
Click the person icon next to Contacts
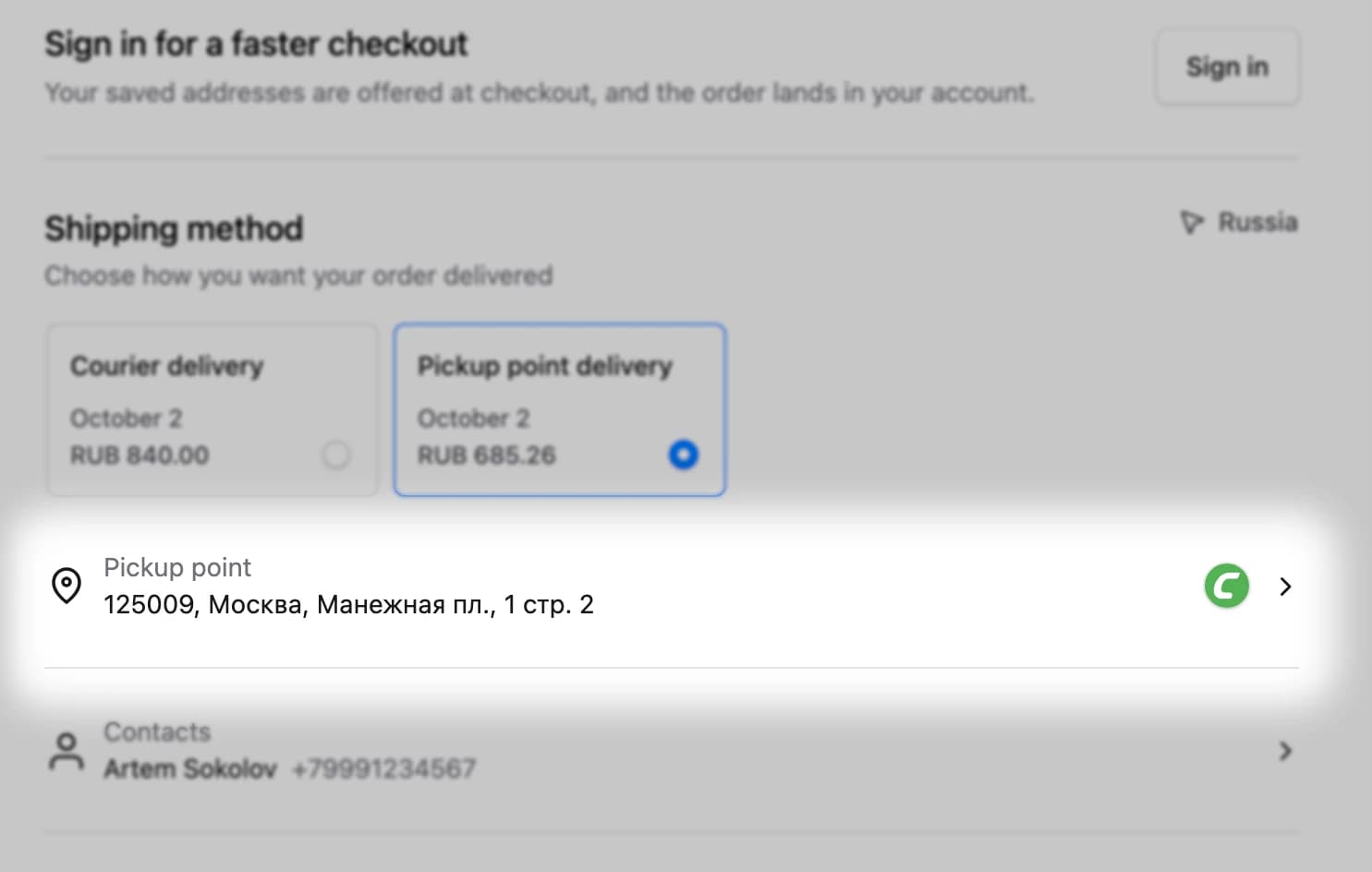tap(67, 751)
